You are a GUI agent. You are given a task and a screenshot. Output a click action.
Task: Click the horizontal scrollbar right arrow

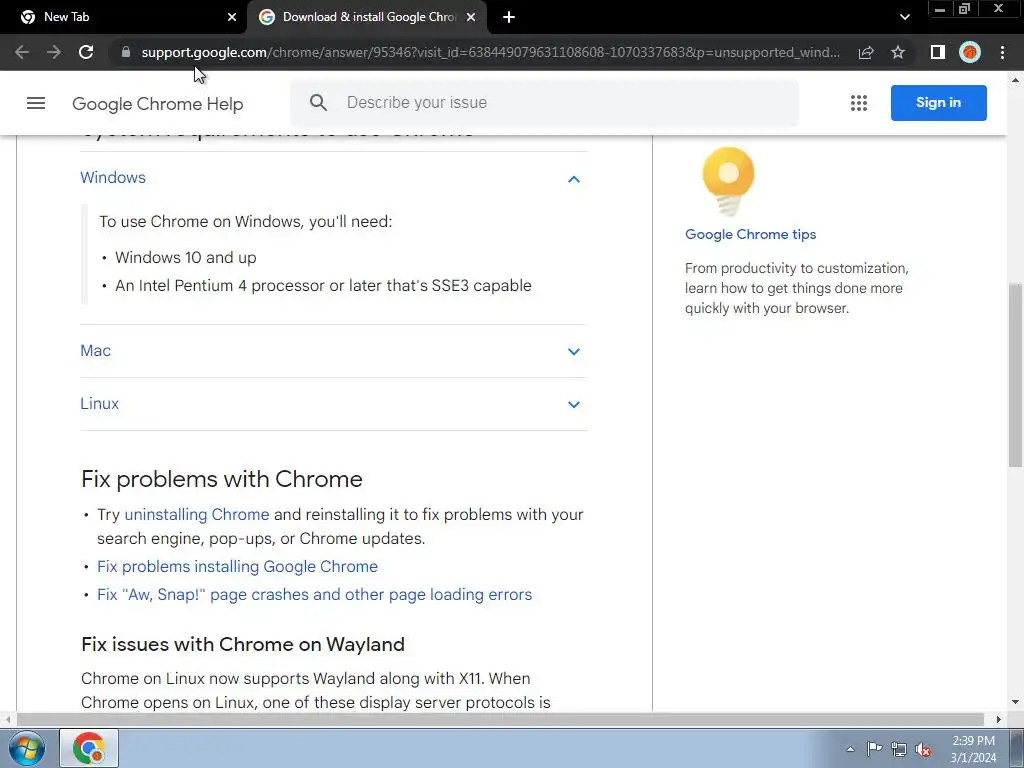[999, 719]
